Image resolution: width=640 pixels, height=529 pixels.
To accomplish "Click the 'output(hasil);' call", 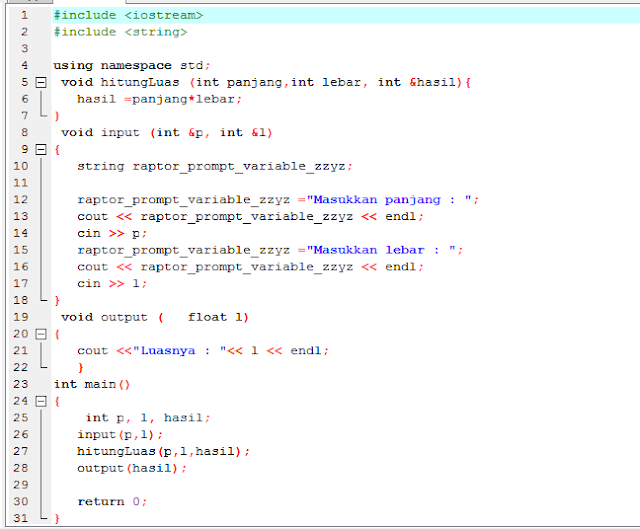I will (132, 468).
